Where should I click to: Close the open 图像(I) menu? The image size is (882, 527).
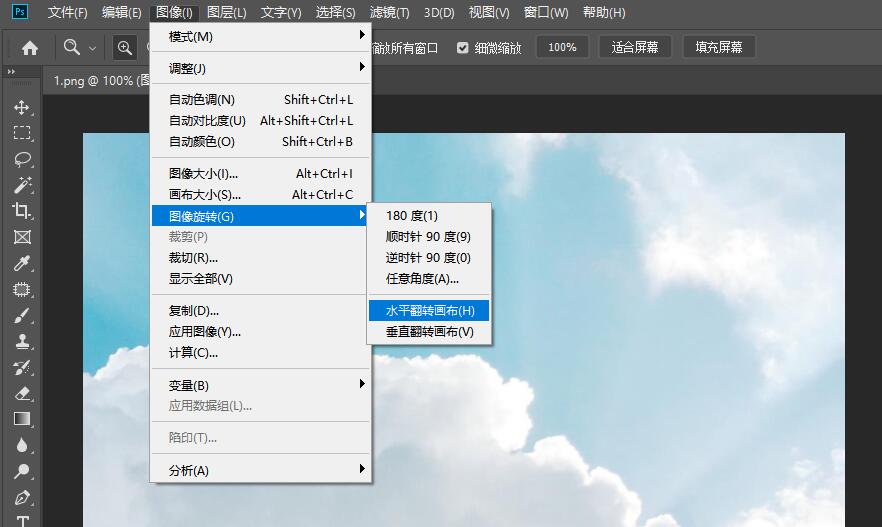[x=174, y=12]
